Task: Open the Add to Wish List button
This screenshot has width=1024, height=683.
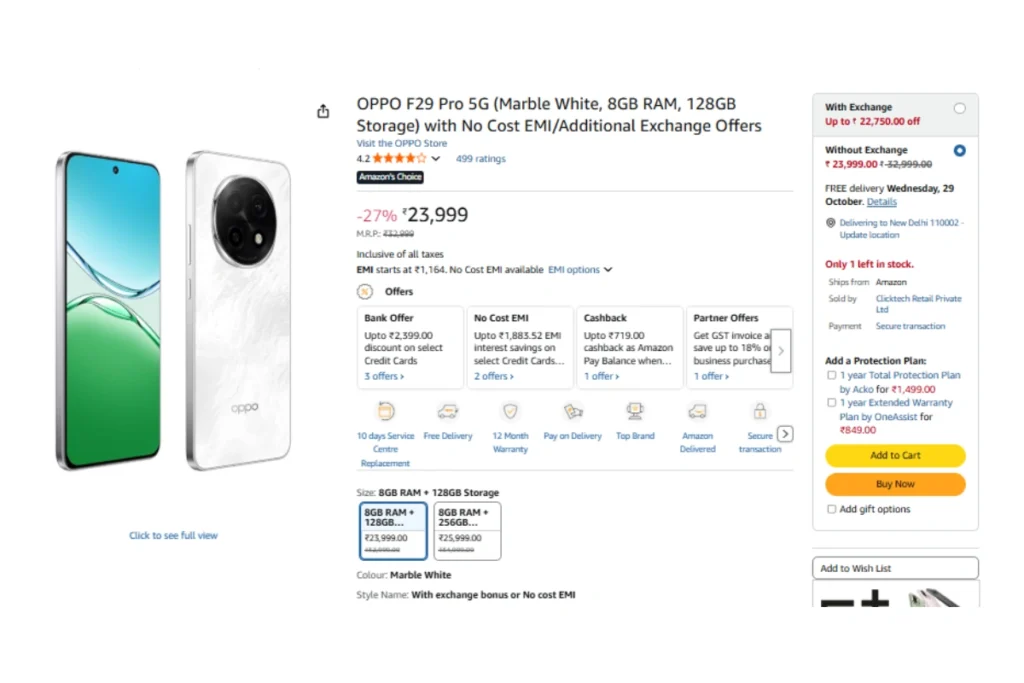Action: pos(895,568)
